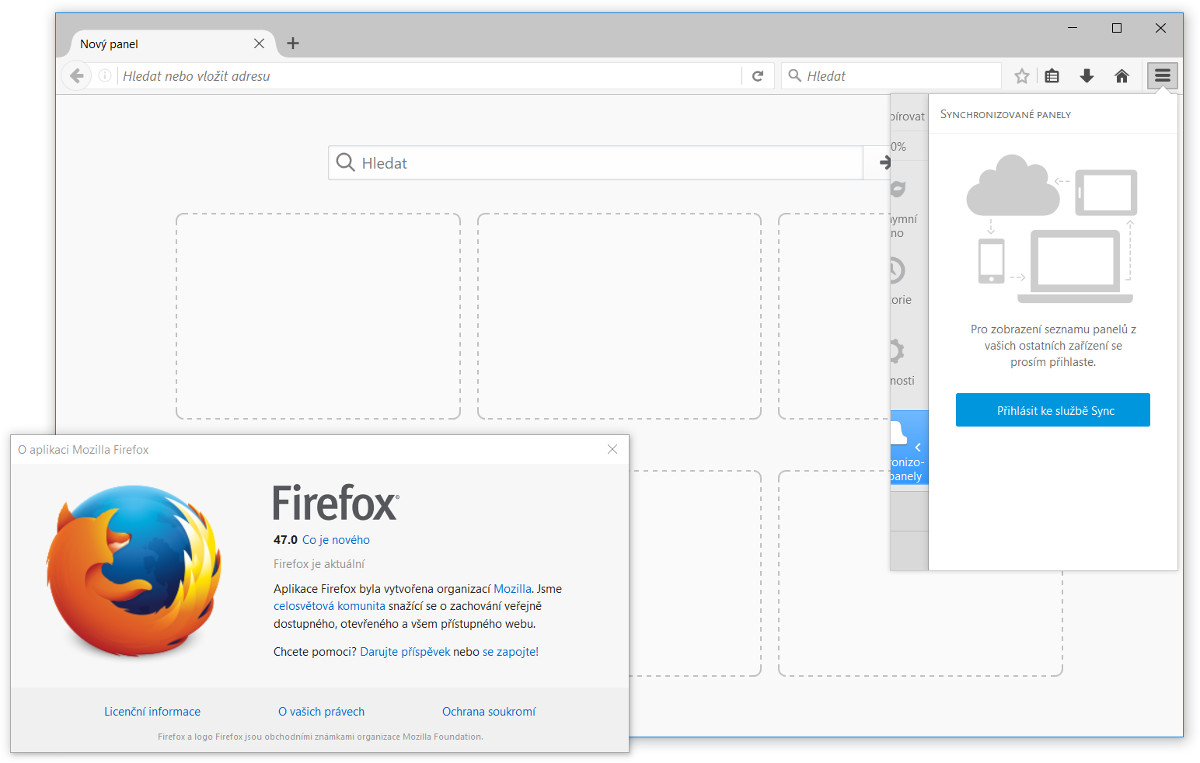Screen dimensions: 1200x763
Task: Click the Mozilla Foundation trademark notice text
Action: pyautogui.click(x=320, y=737)
